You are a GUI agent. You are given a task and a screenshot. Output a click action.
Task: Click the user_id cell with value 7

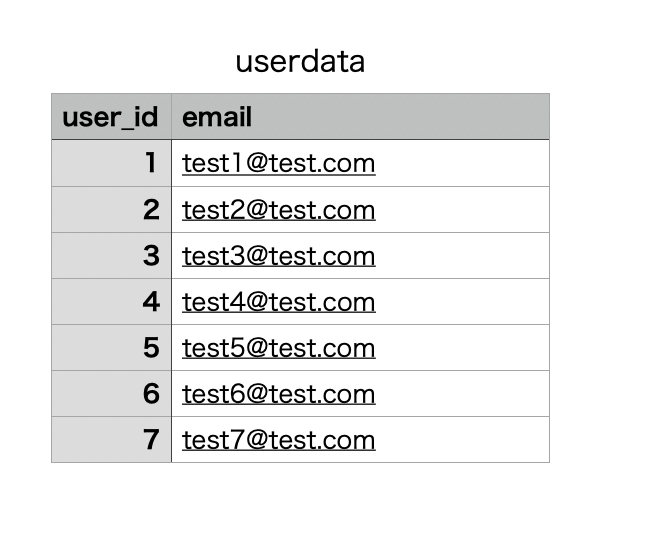(111, 440)
